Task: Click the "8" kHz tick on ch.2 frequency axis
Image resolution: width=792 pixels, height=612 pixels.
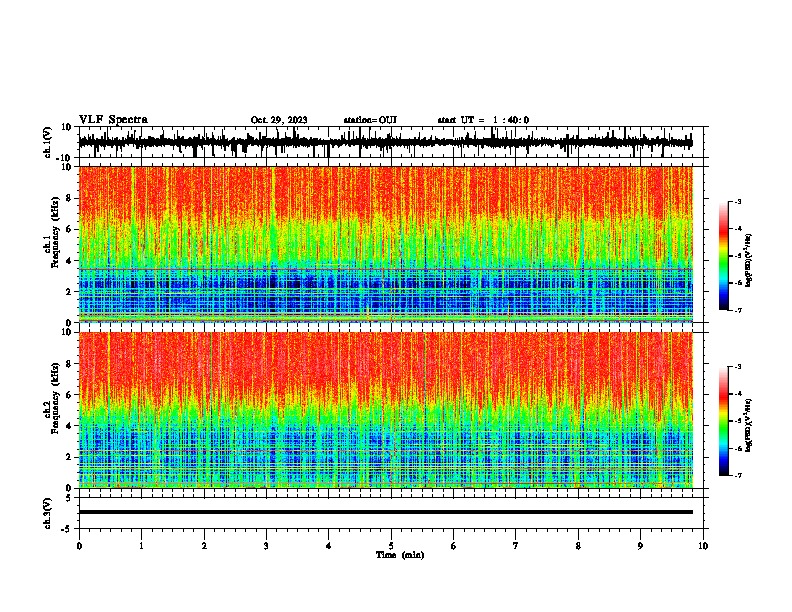Action: pyautogui.click(x=69, y=364)
